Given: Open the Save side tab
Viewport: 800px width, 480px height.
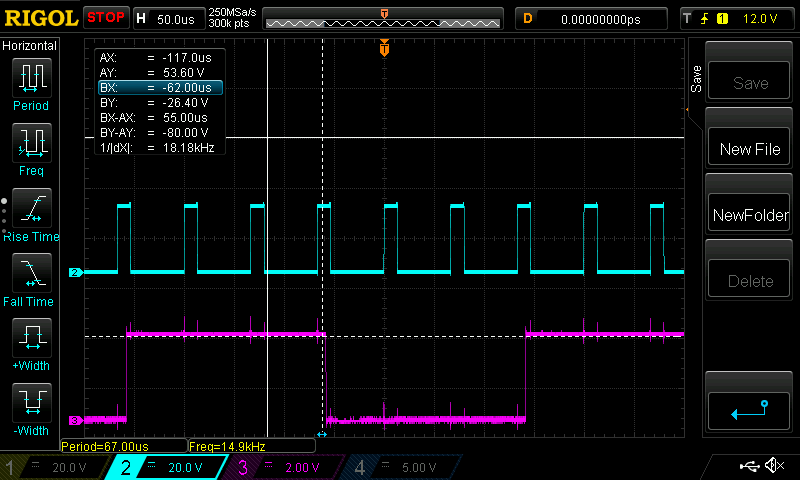Looking at the screenshot, I should 696,80.
